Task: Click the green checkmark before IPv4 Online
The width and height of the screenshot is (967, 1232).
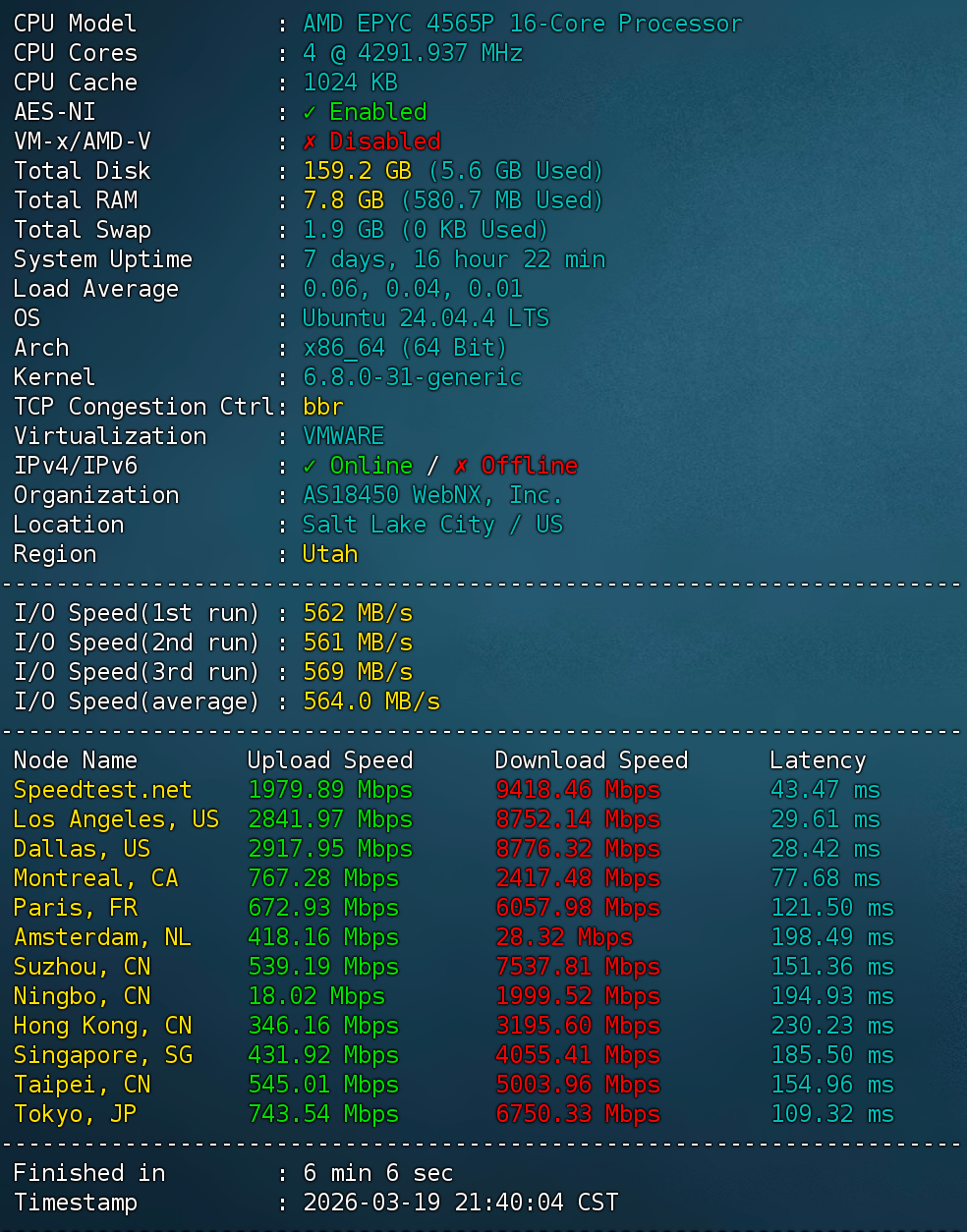Action: pyautogui.click(x=310, y=466)
